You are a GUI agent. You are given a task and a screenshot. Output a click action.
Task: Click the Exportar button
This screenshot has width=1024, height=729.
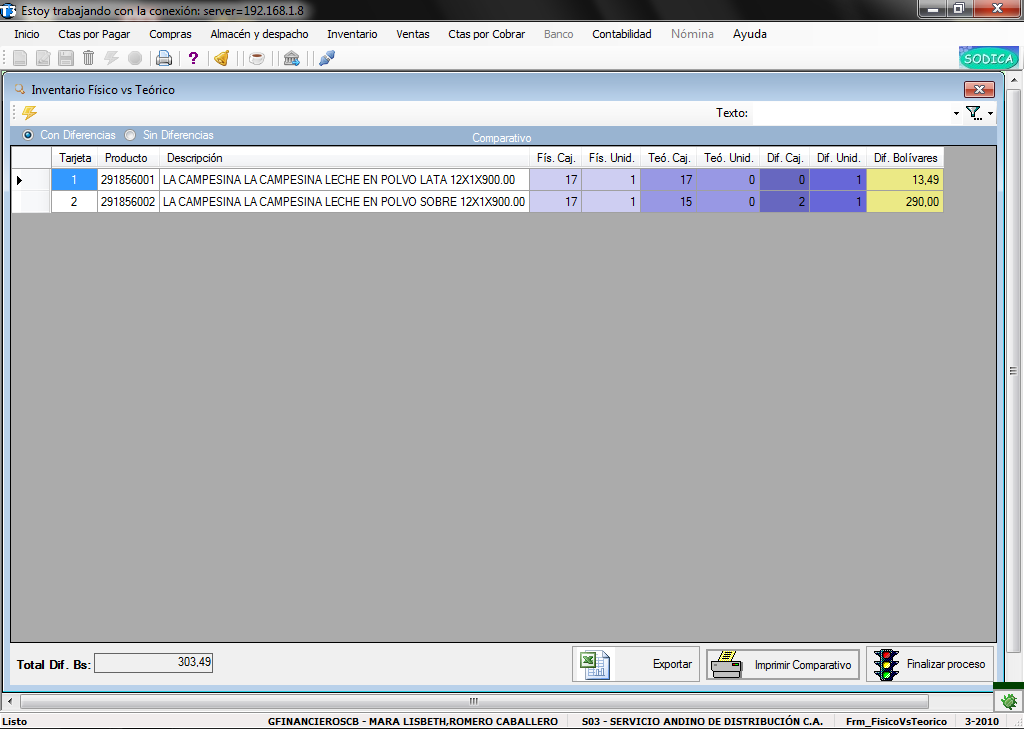click(x=635, y=664)
